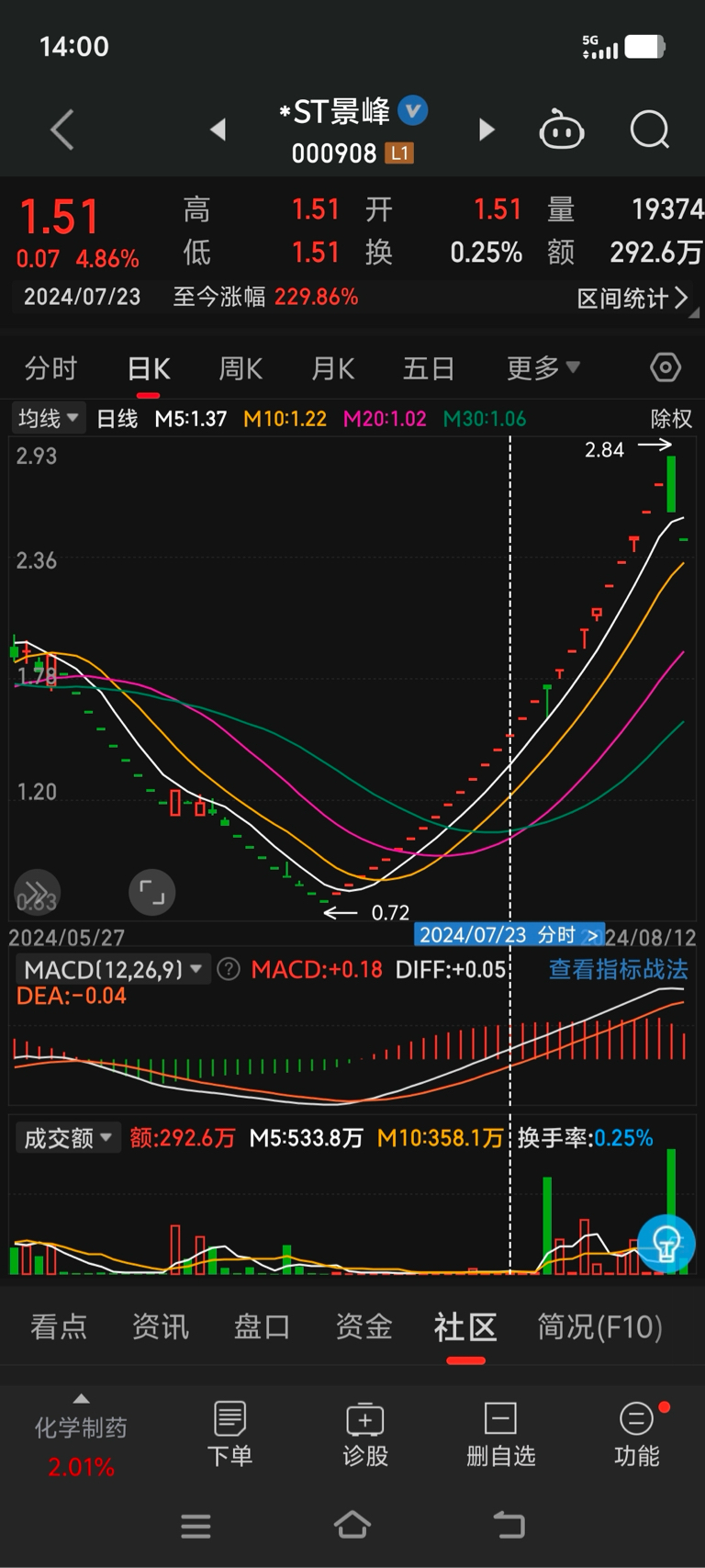Open 区间统计 interval statistics
The height and width of the screenshot is (1568, 705).
click(632, 298)
